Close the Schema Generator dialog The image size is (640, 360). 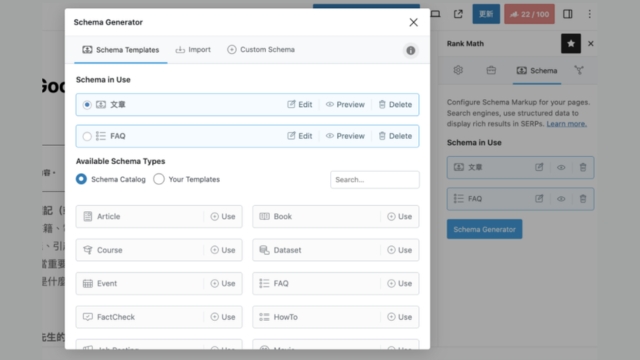pyautogui.click(x=413, y=22)
